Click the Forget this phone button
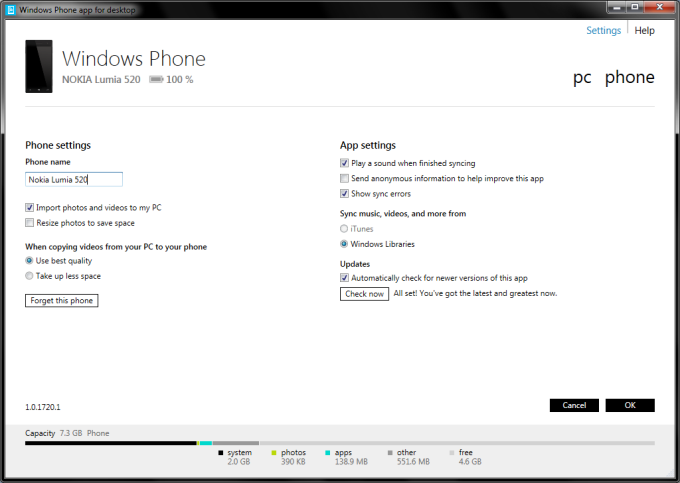680x483 pixels. click(x=62, y=300)
